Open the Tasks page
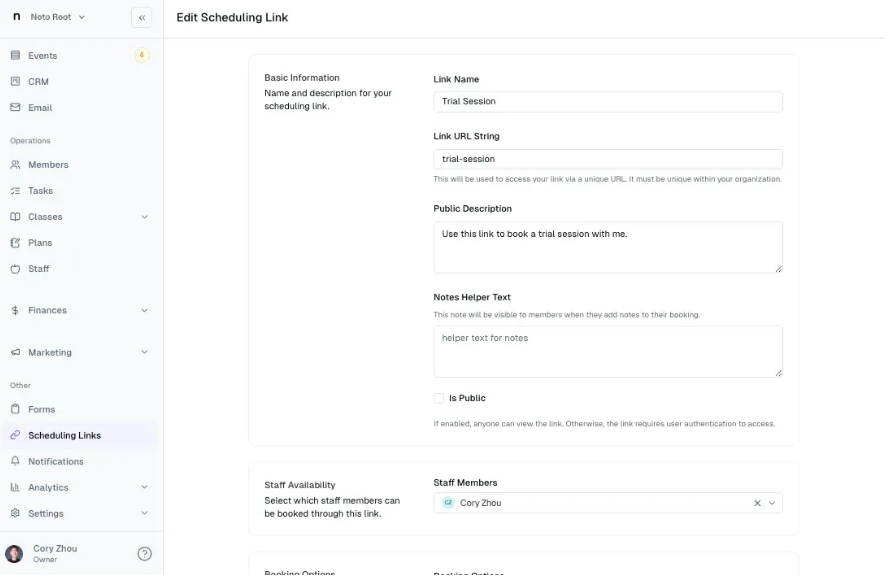This screenshot has width=887, height=577. (x=80, y=191)
